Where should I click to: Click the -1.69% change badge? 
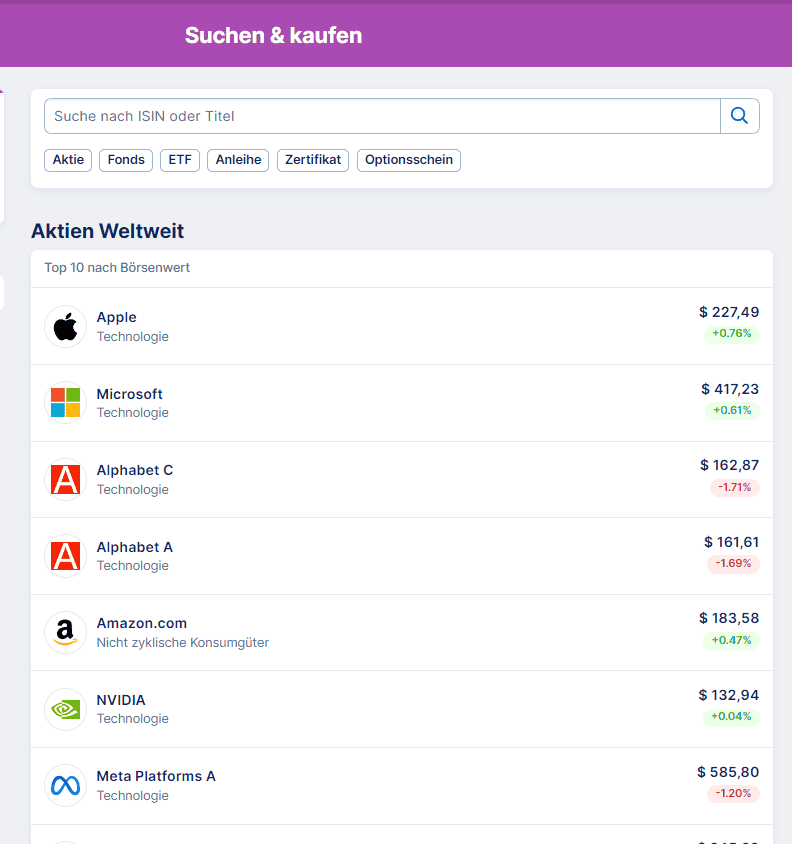pyautogui.click(x=733, y=564)
